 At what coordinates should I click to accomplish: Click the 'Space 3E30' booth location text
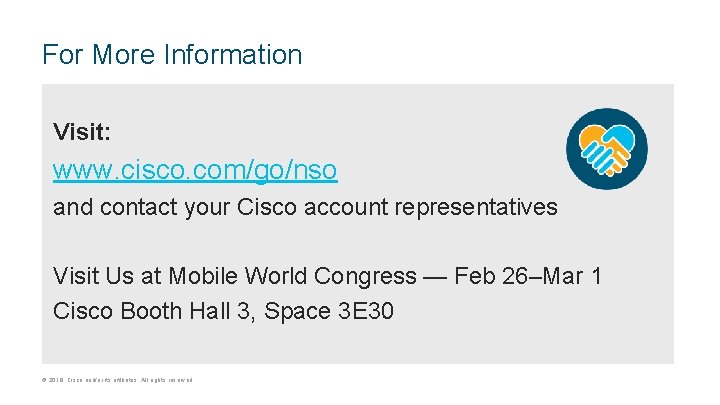(329, 311)
